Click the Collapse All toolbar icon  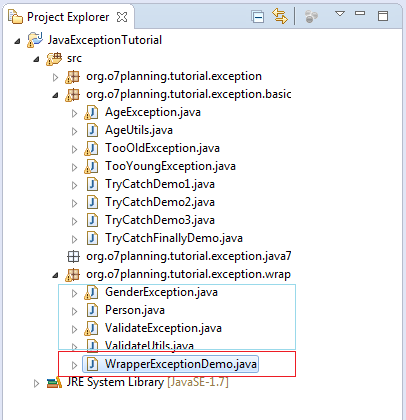[x=258, y=17]
